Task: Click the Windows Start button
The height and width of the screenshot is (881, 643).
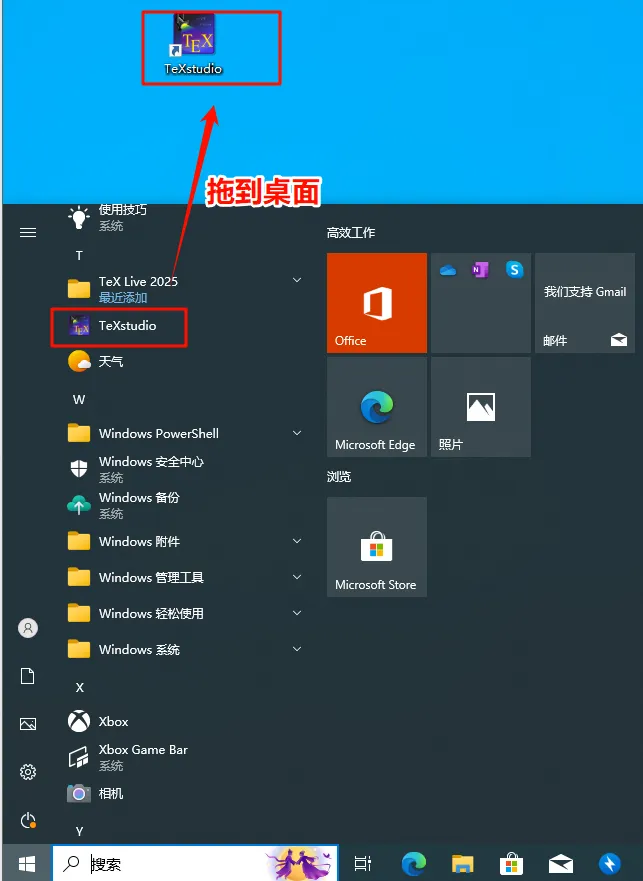Action: [x=26, y=863]
